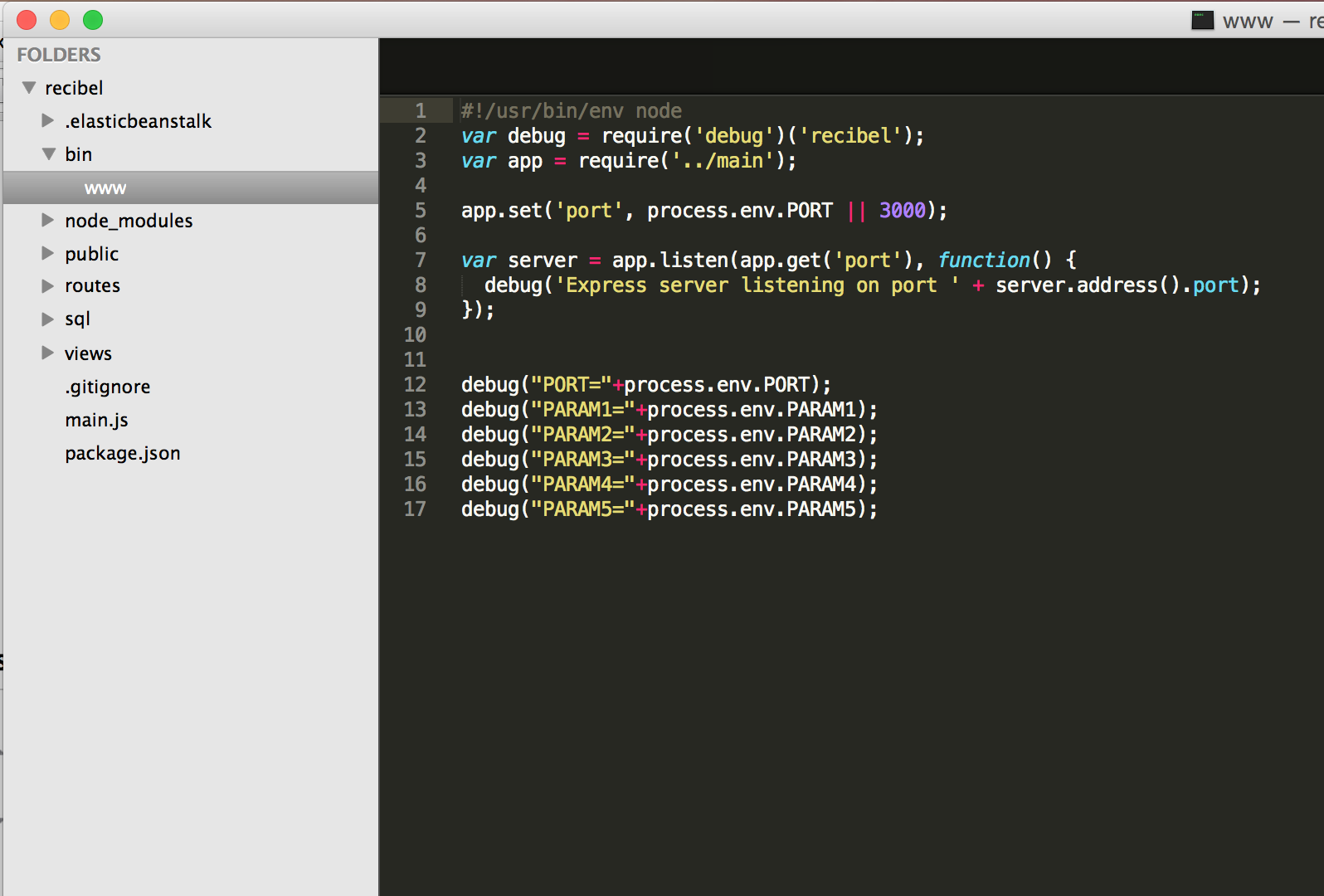
Task: Open the www file in sidebar
Action: [191, 188]
